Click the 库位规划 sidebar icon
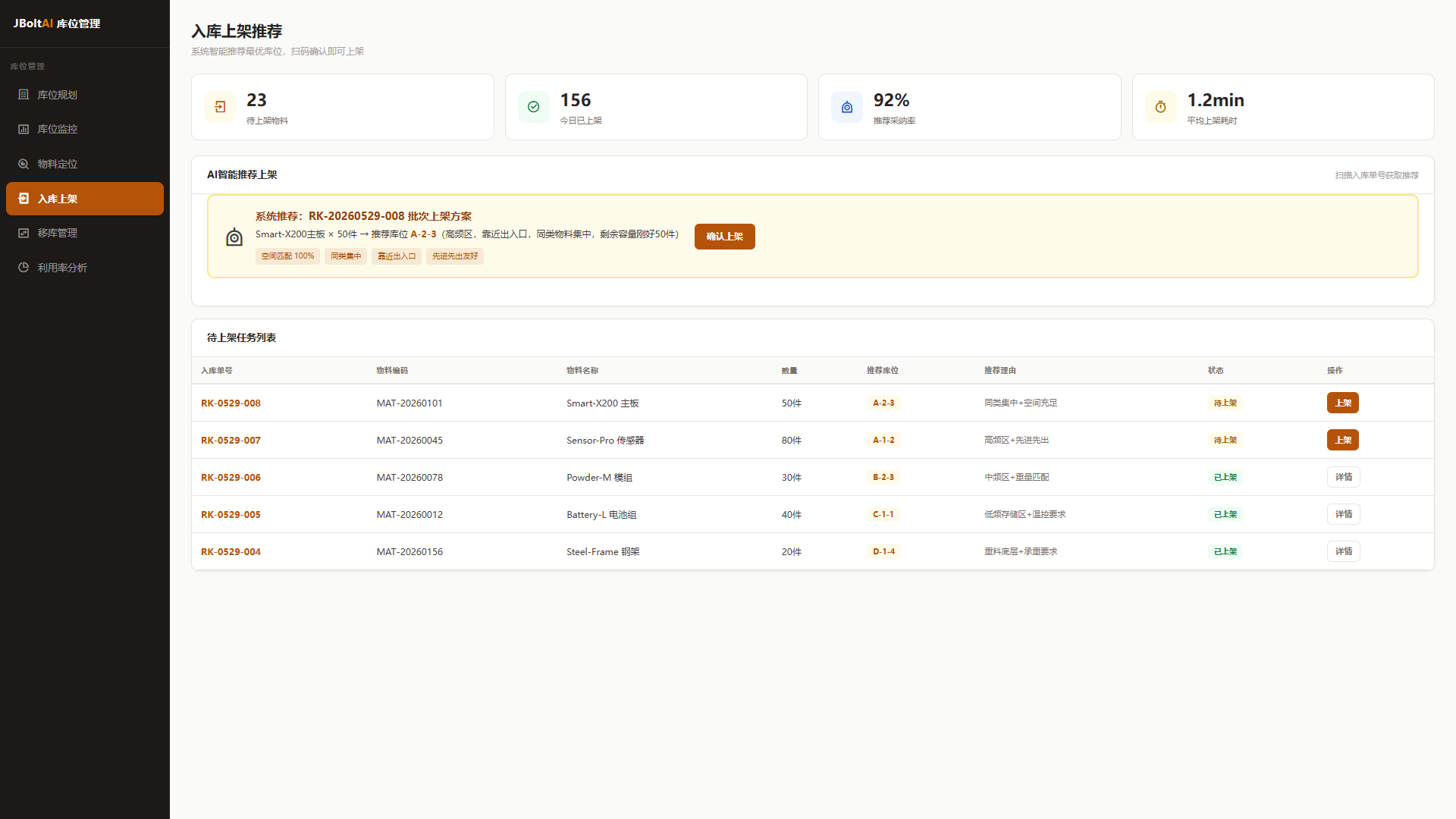This screenshot has height=819, width=1456. (x=24, y=95)
